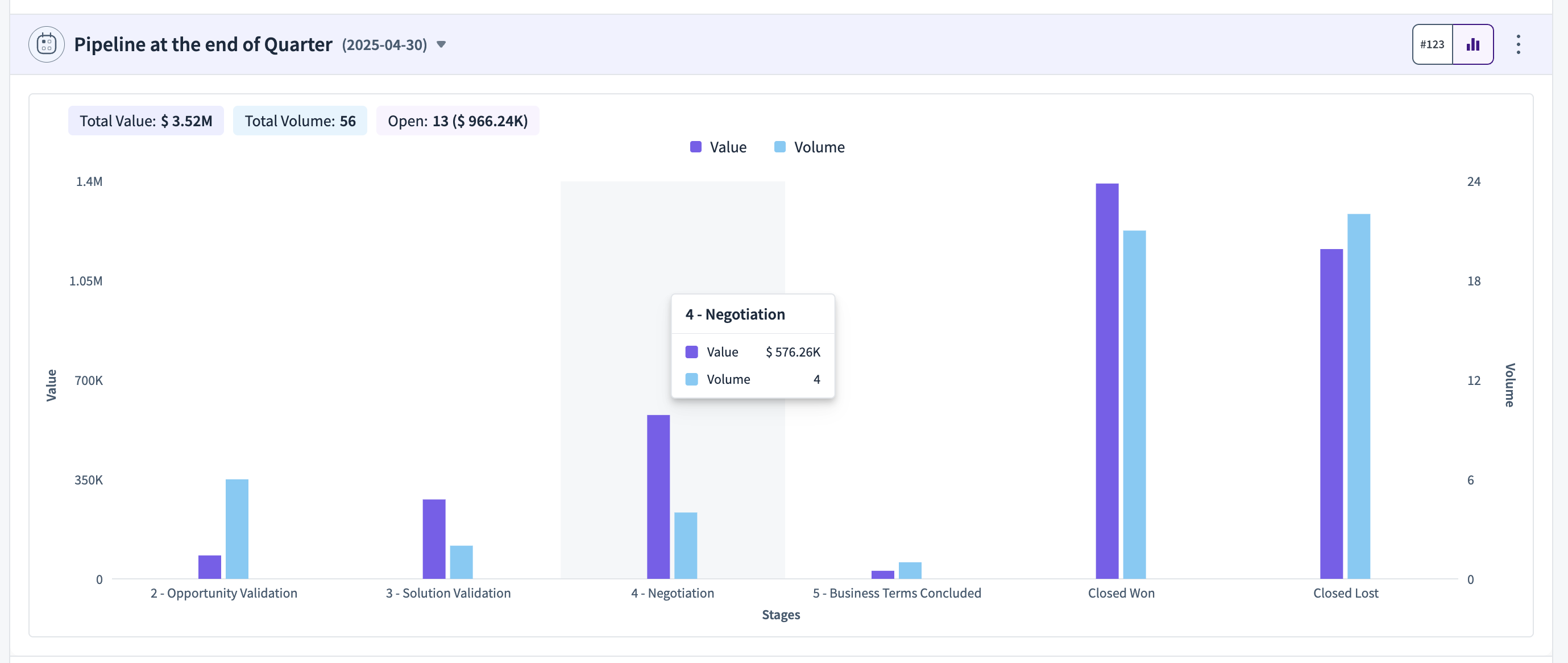This screenshot has width=1568, height=663.
Task: Switch to the bar chart view
Action: click(x=1473, y=44)
